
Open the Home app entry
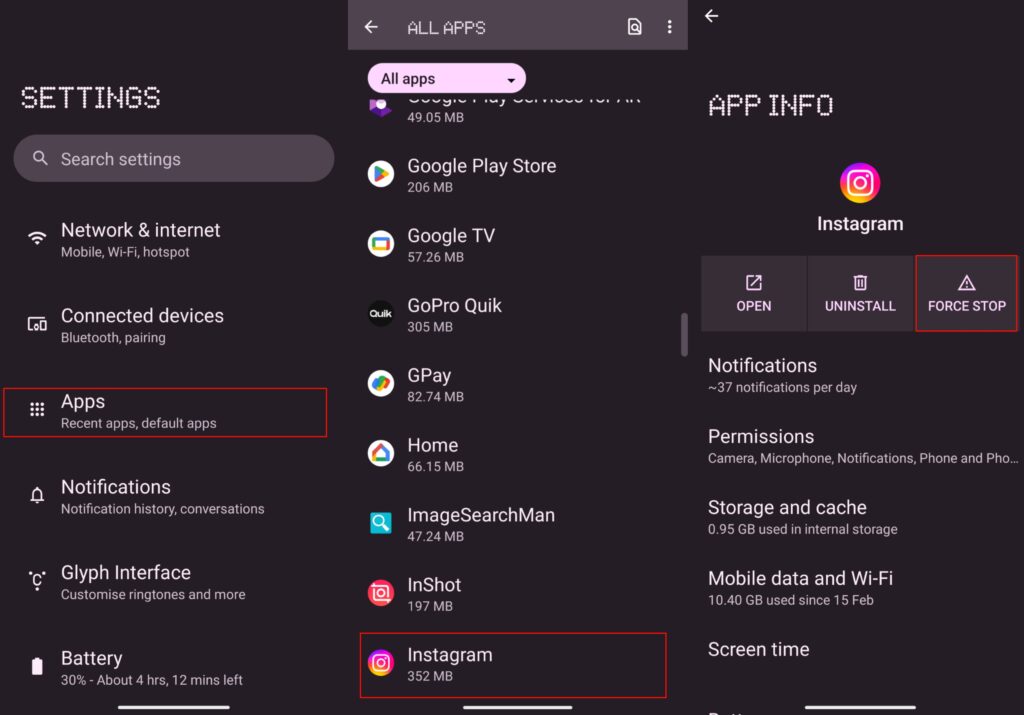(x=517, y=454)
